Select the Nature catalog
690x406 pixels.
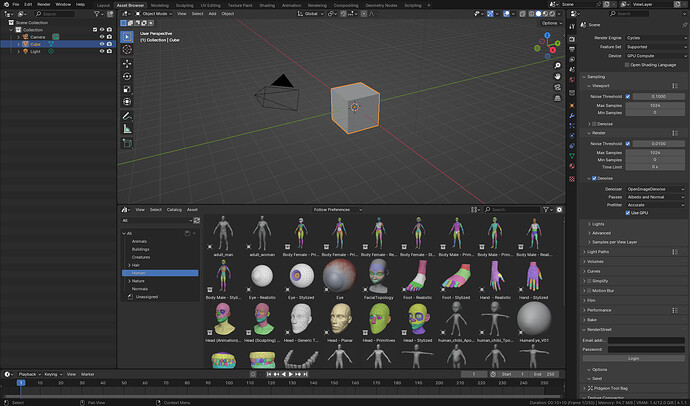(138, 281)
